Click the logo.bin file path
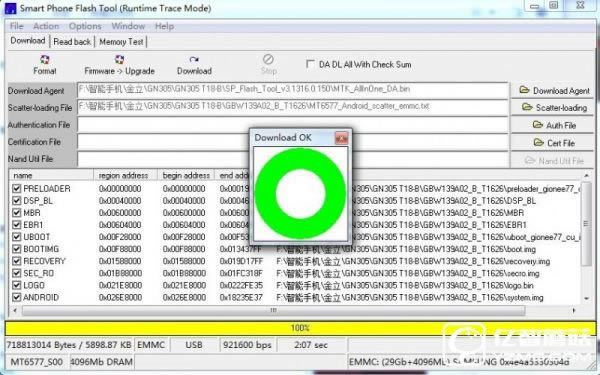Image resolution: width=600 pixels, height=375 pixels. [x=405, y=285]
